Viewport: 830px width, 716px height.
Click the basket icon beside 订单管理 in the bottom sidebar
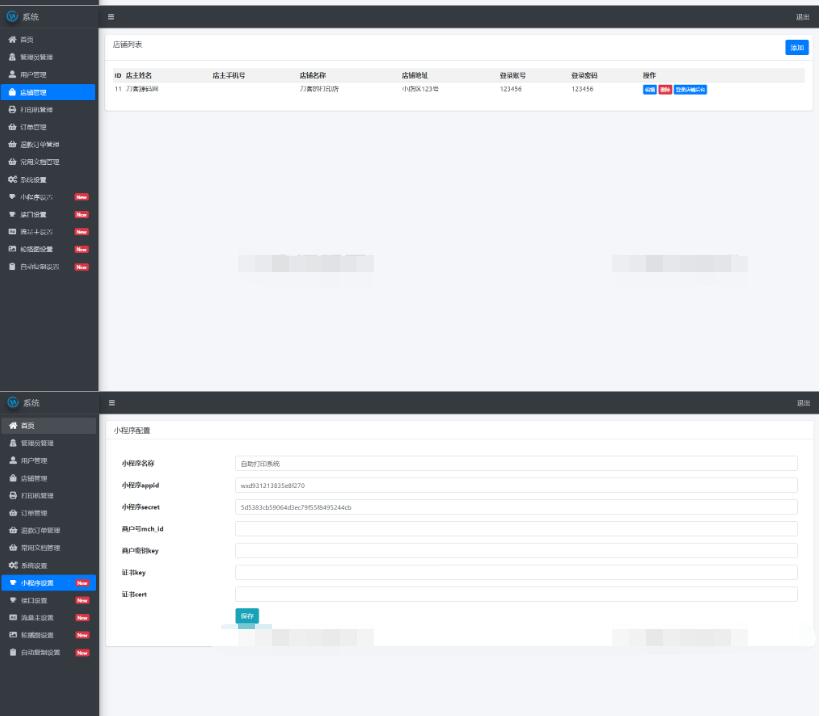[12, 513]
